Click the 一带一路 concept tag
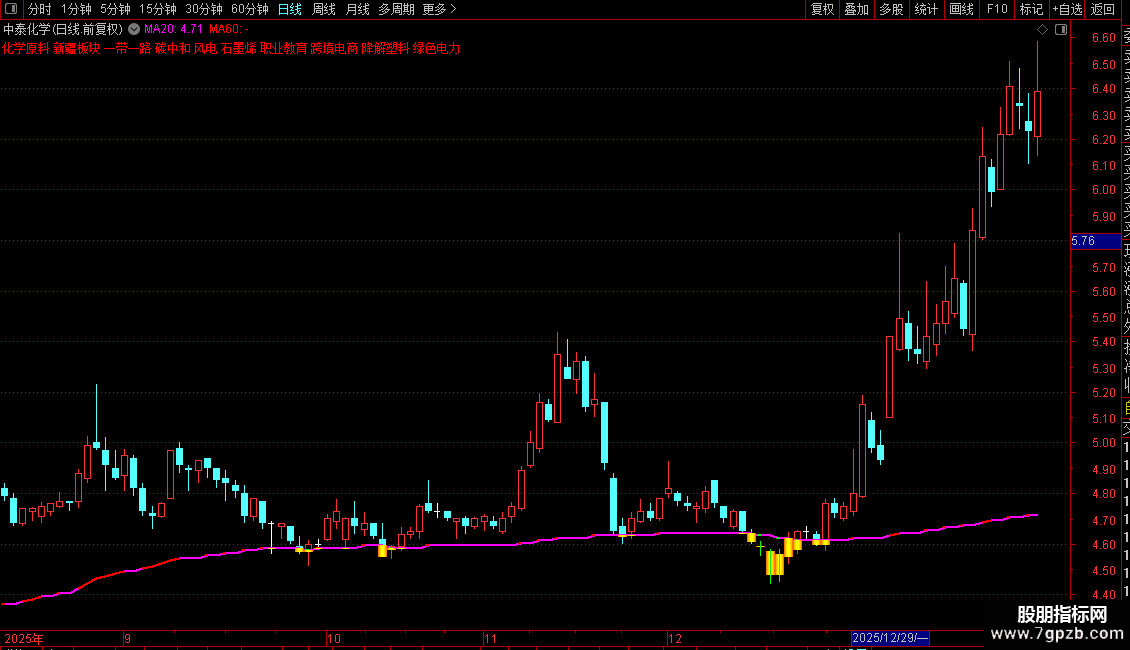The height and width of the screenshot is (650, 1130). click(x=128, y=48)
